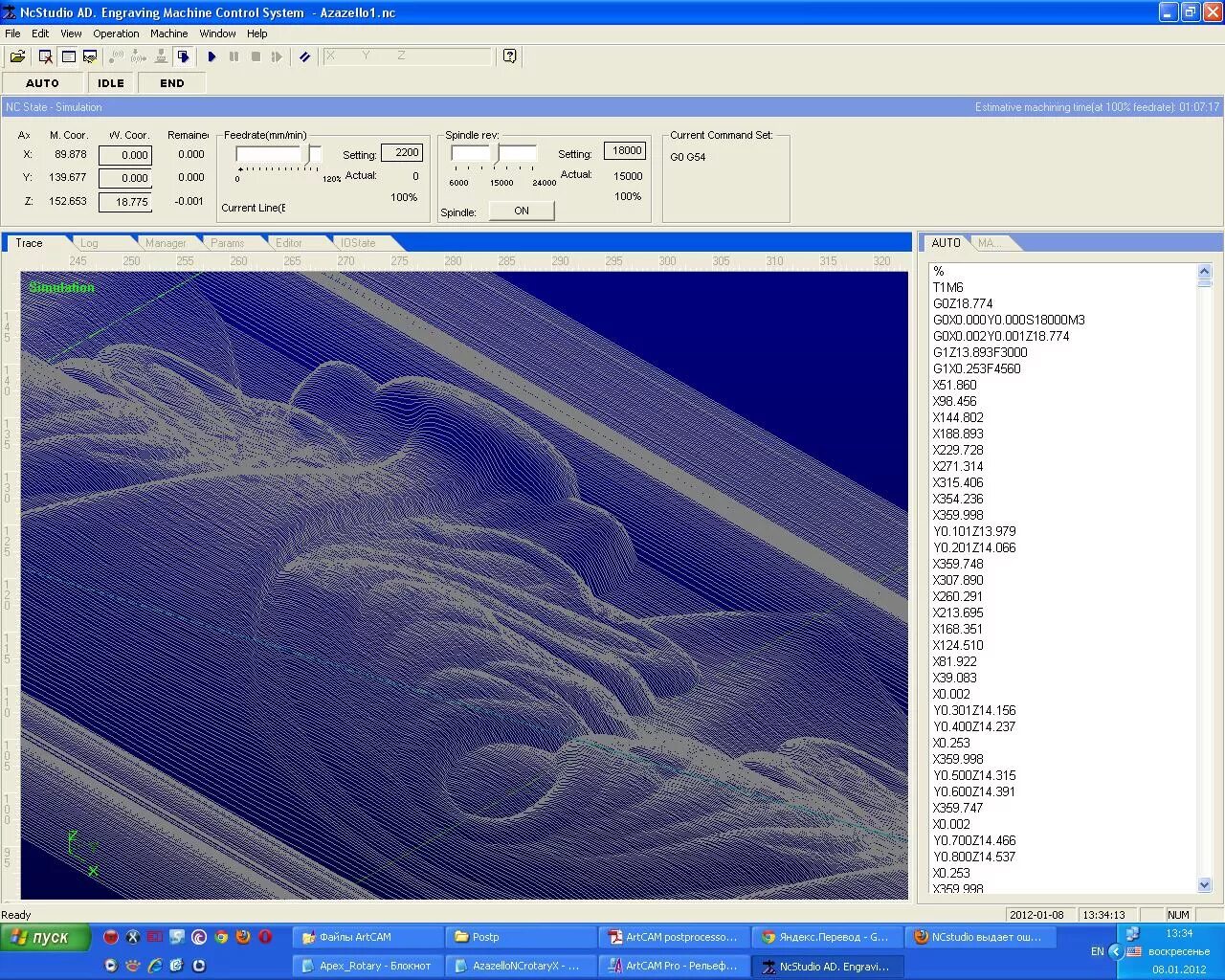1225x980 pixels.
Task: Click the Pause toolbar icon
Action: 234,56
